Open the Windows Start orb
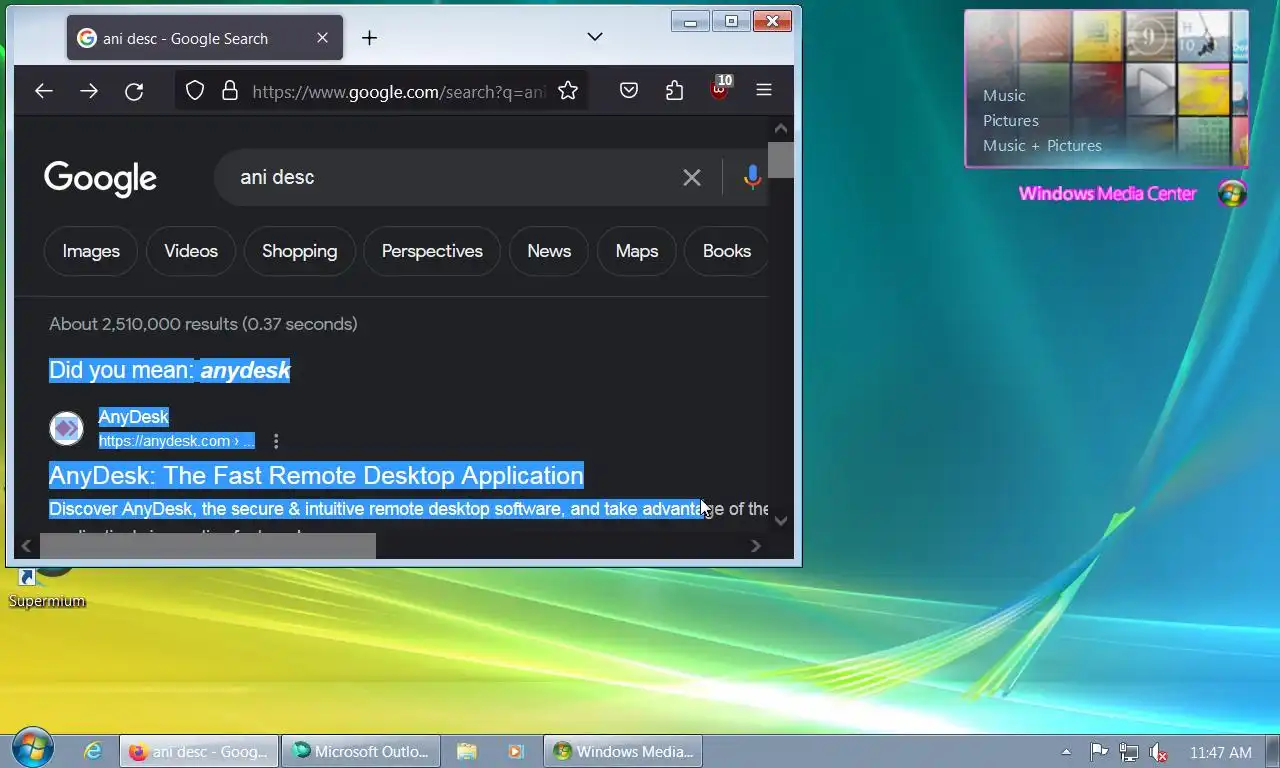Viewport: 1280px width, 768px height. (32, 750)
